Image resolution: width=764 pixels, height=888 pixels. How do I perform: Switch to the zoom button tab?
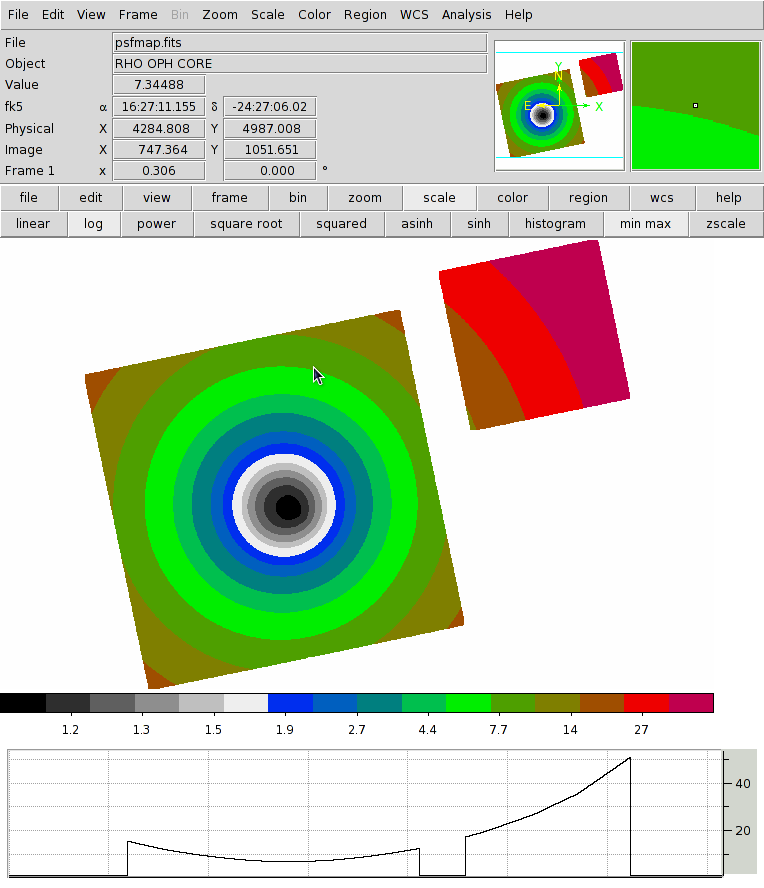click(x=365, y=198)
